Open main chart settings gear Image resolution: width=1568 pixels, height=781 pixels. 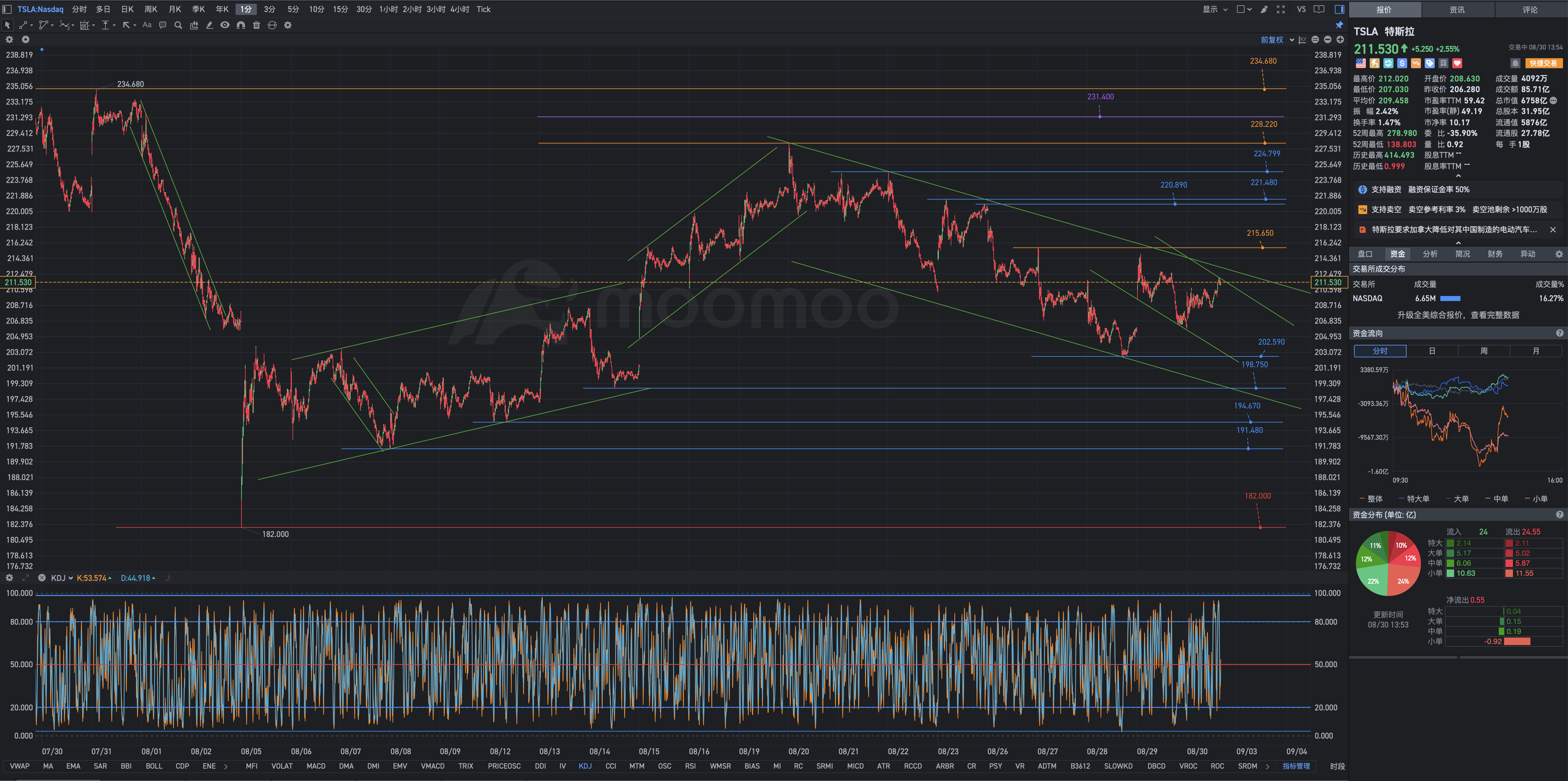coord(9,39)
